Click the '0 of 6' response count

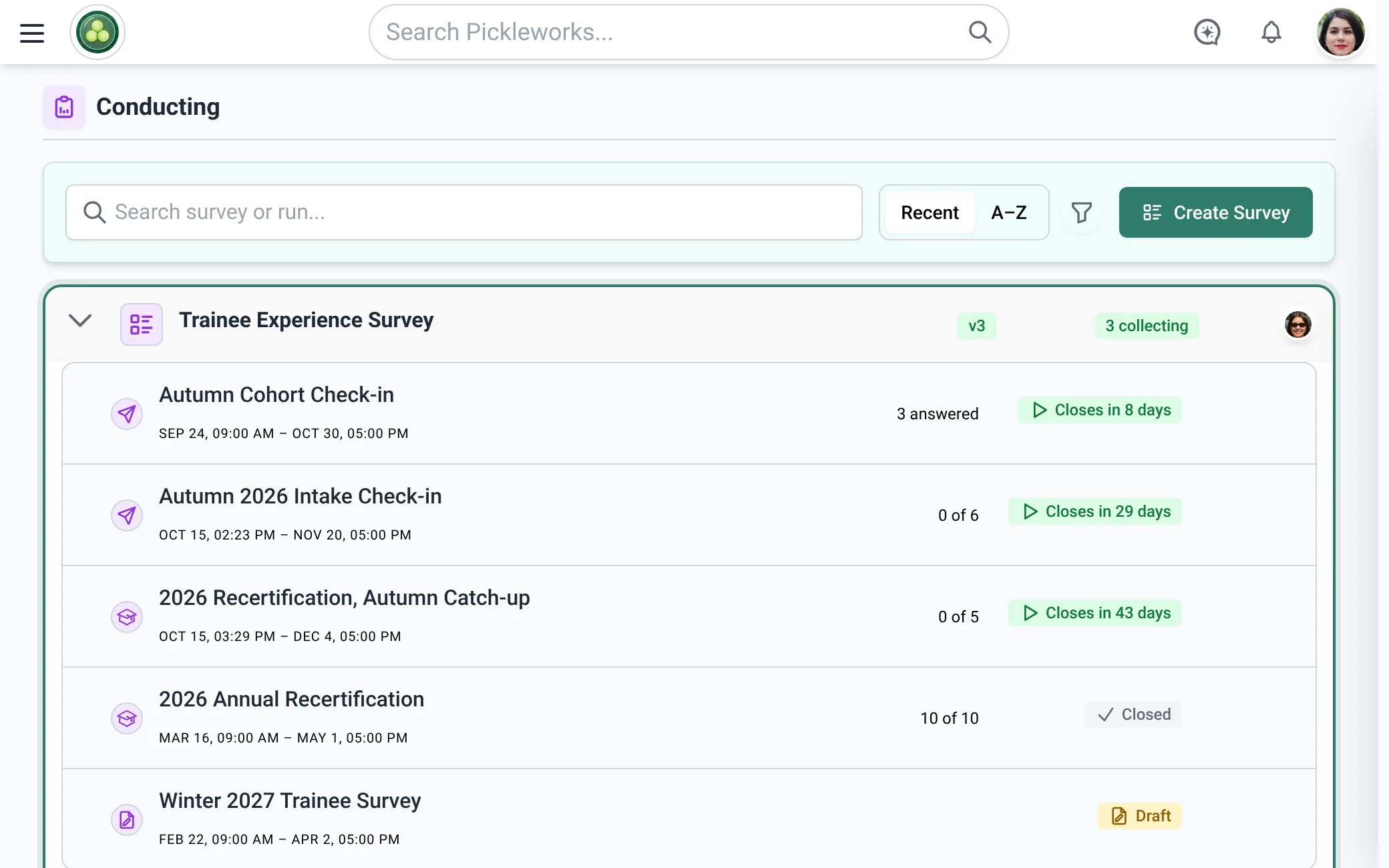tap(958, 515)
